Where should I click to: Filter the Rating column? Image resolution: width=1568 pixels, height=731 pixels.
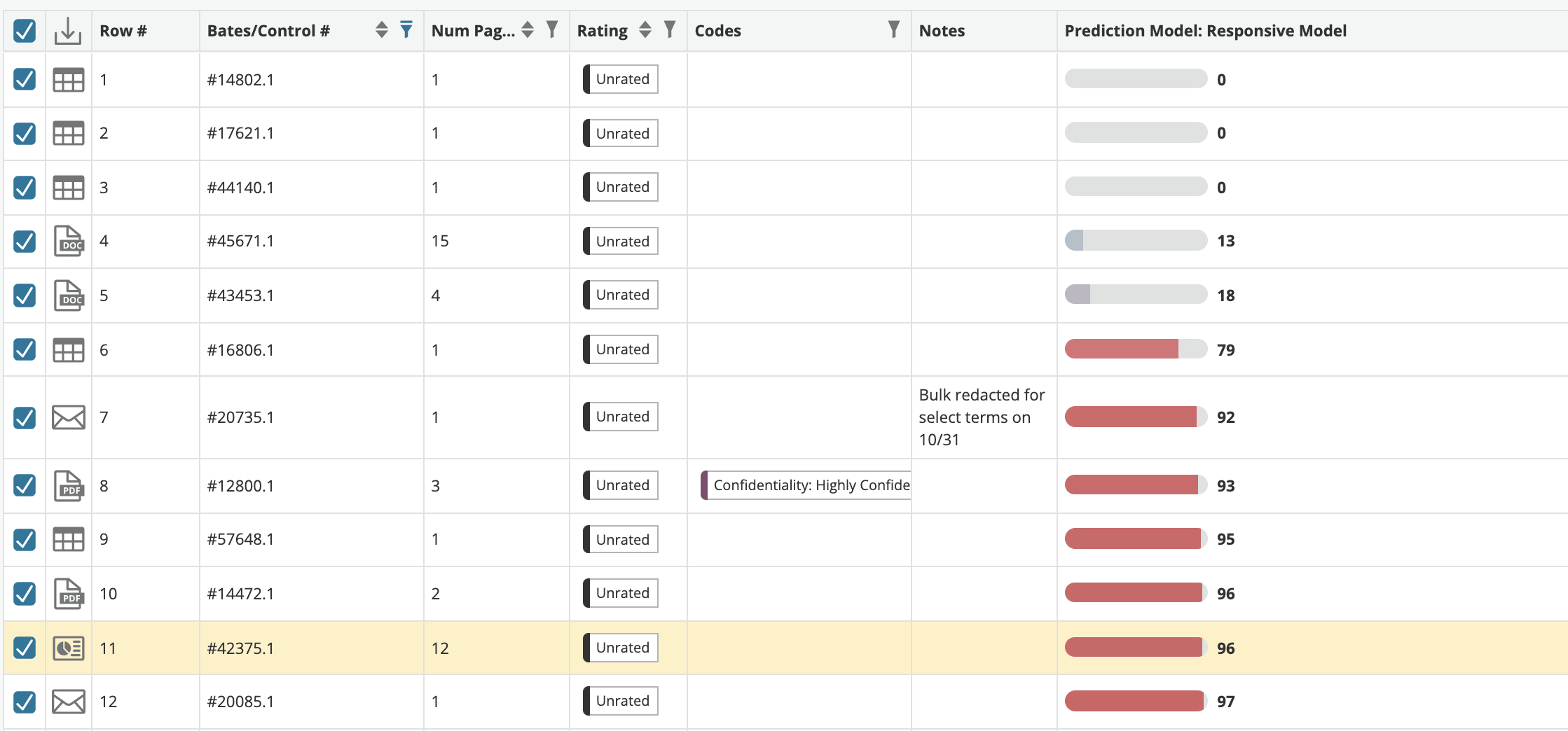tap(670, 29)
